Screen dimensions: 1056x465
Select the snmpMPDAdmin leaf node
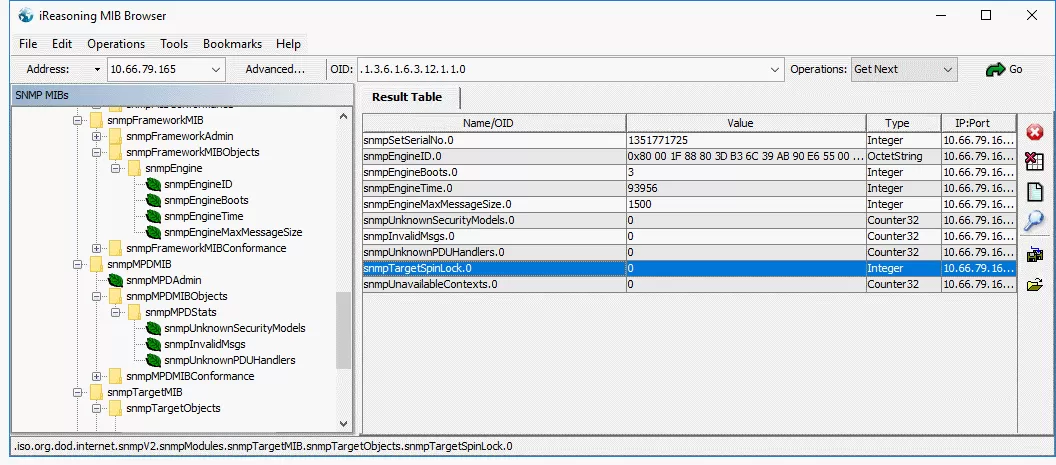[165, 280]
